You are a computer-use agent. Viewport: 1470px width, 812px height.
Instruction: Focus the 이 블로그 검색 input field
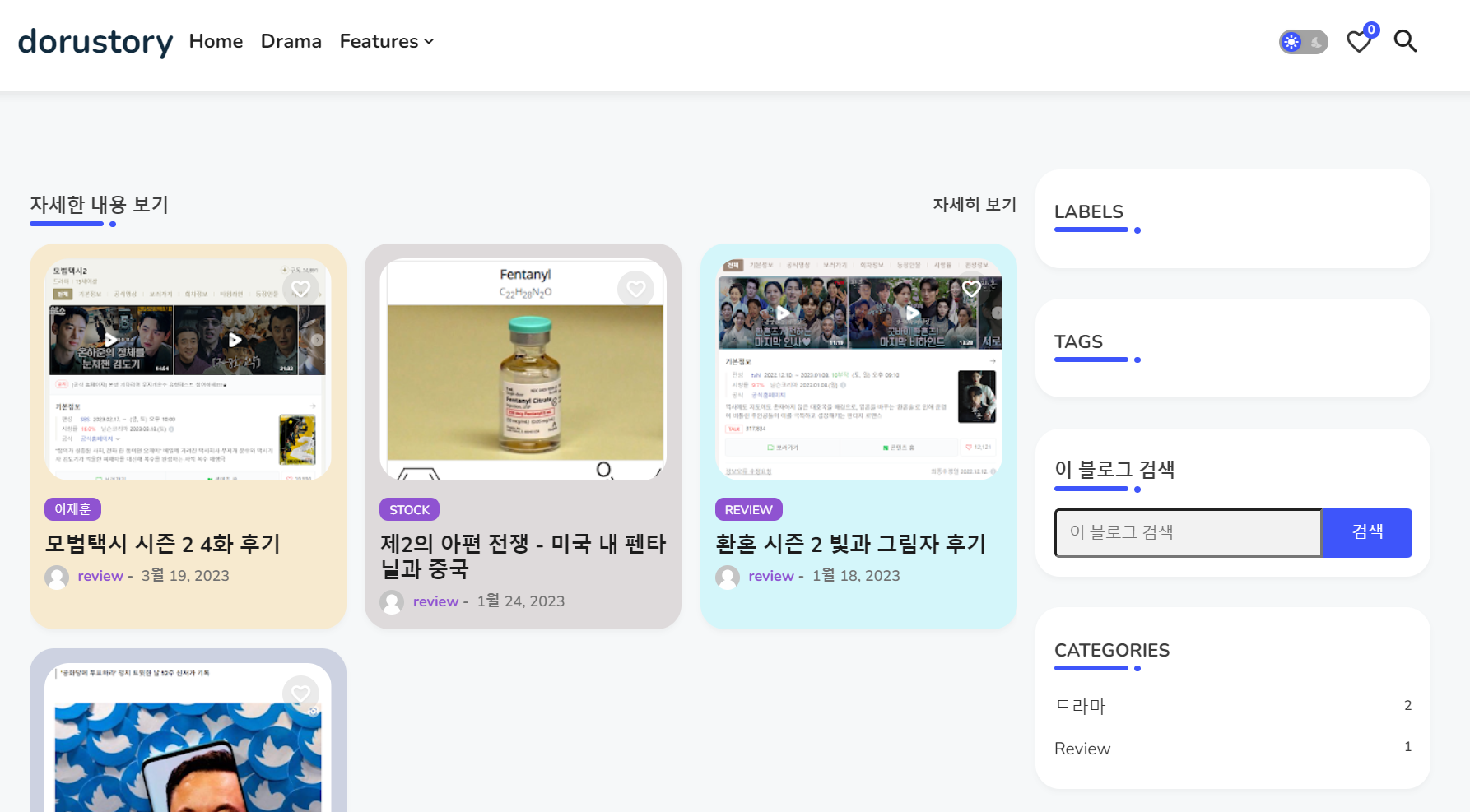pos(1189,532)
